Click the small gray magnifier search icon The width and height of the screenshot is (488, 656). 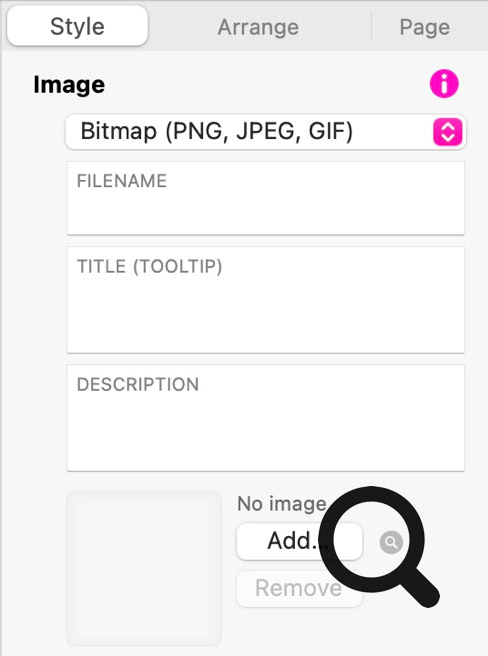391,542
